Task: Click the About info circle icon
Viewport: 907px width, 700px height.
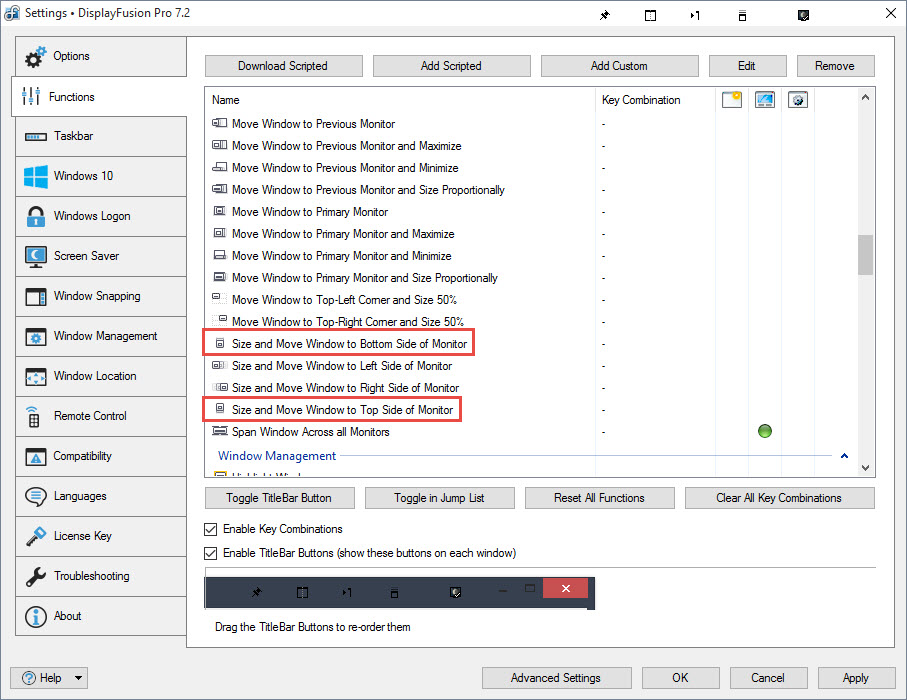Action: pyautogui.click(x=36, y=617)
